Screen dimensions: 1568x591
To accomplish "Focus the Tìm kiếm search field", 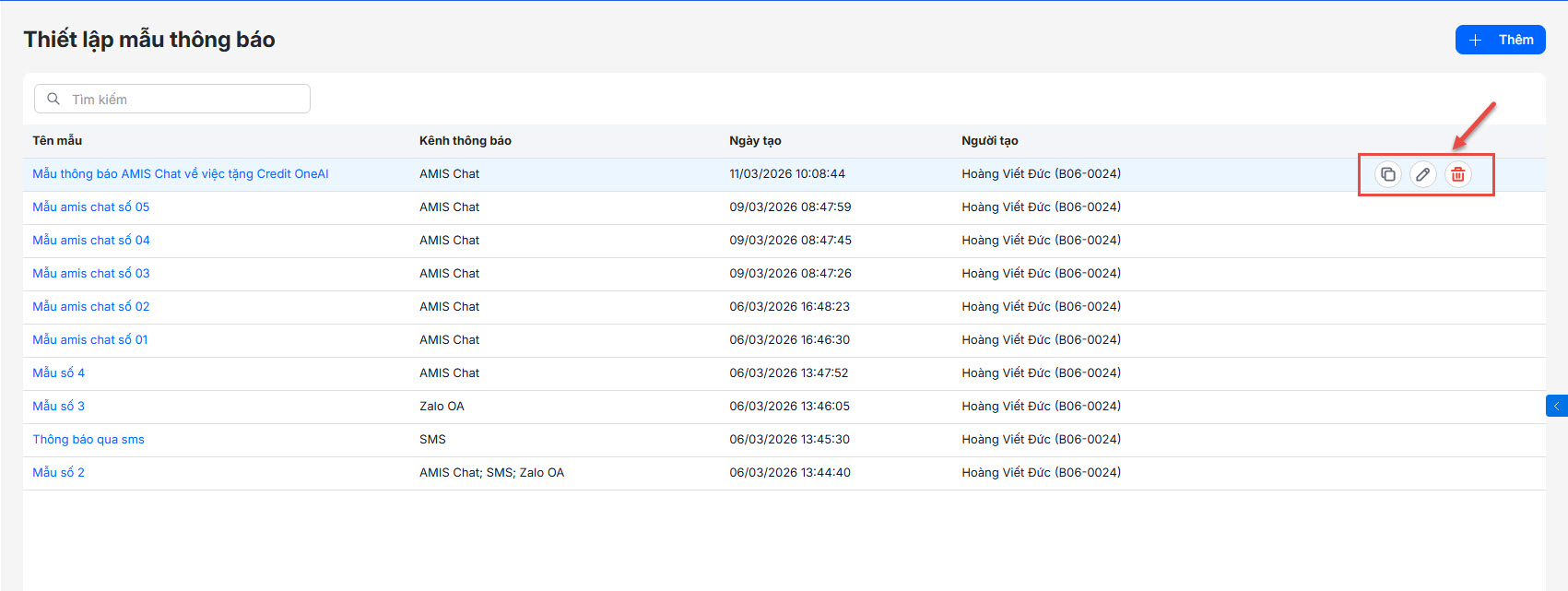I will [184, 99].
